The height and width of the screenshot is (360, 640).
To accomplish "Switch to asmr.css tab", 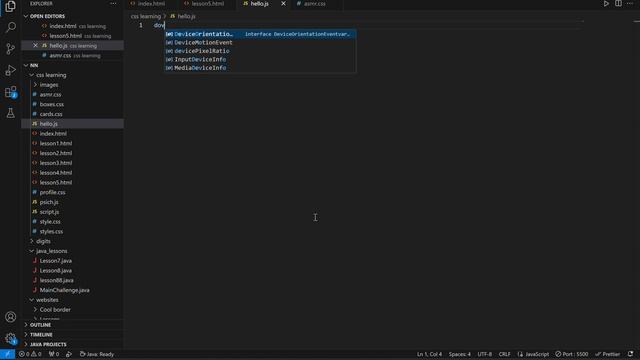I will click(315, 4).
